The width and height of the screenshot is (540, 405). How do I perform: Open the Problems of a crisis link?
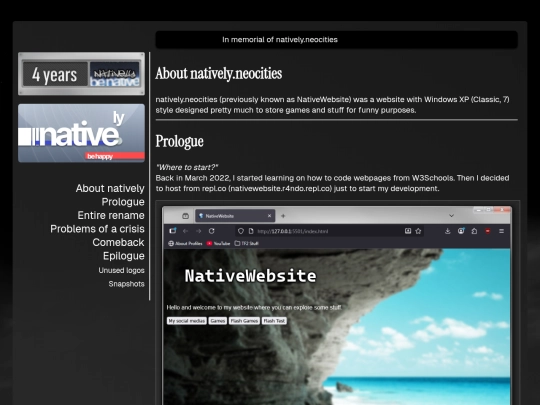coord(97,229)
